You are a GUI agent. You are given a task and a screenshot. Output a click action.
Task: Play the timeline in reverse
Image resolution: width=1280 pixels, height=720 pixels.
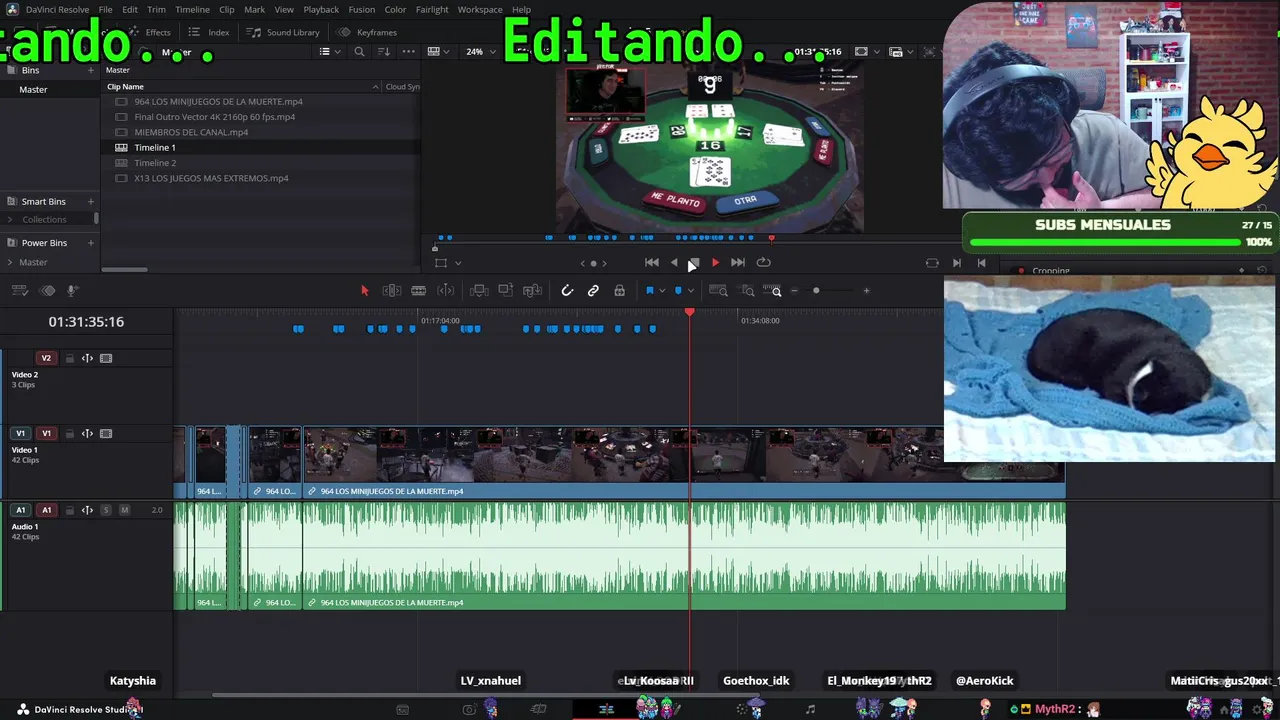[x=674, y=262]
